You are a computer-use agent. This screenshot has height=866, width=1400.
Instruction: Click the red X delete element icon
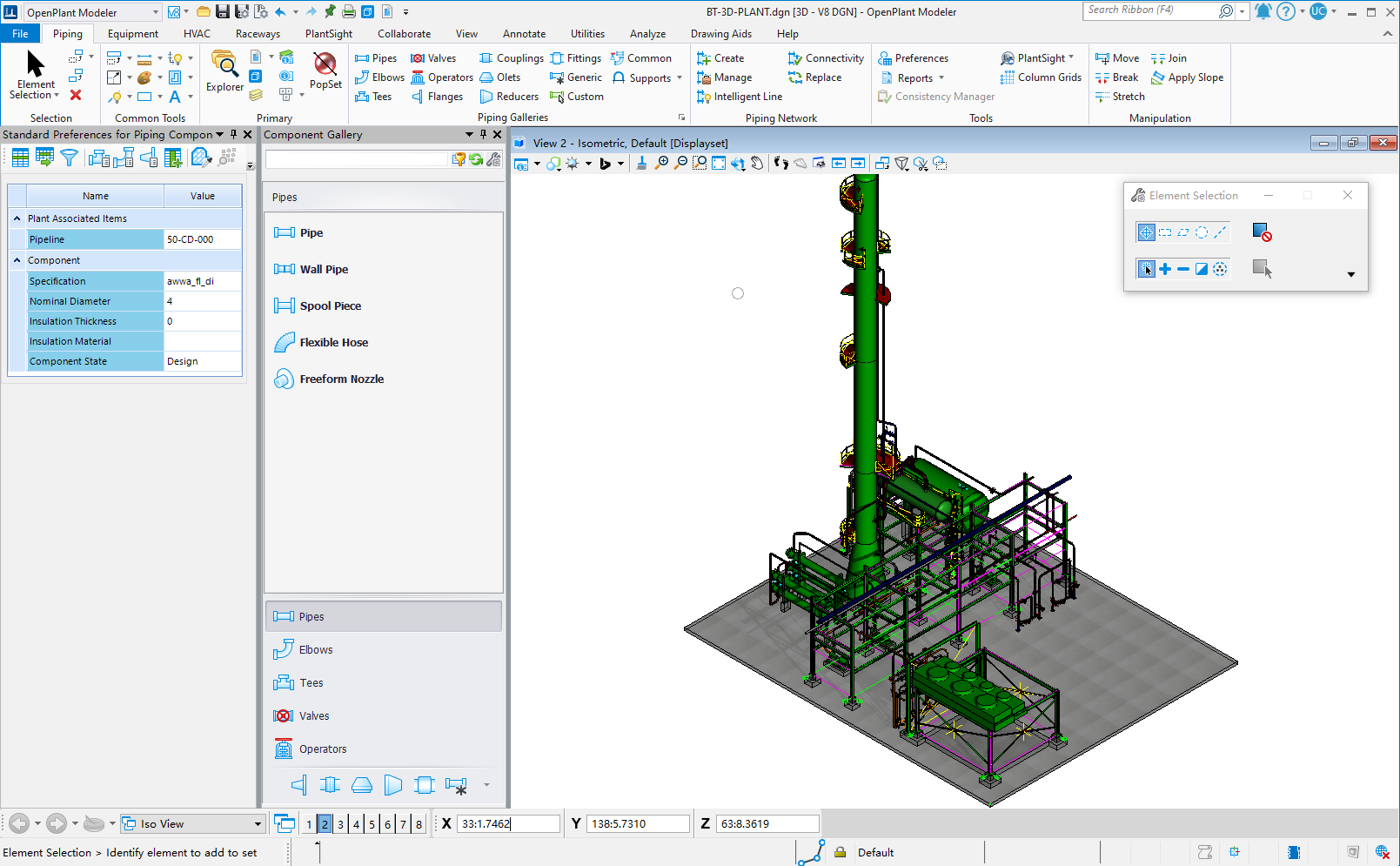coord(76,95)
